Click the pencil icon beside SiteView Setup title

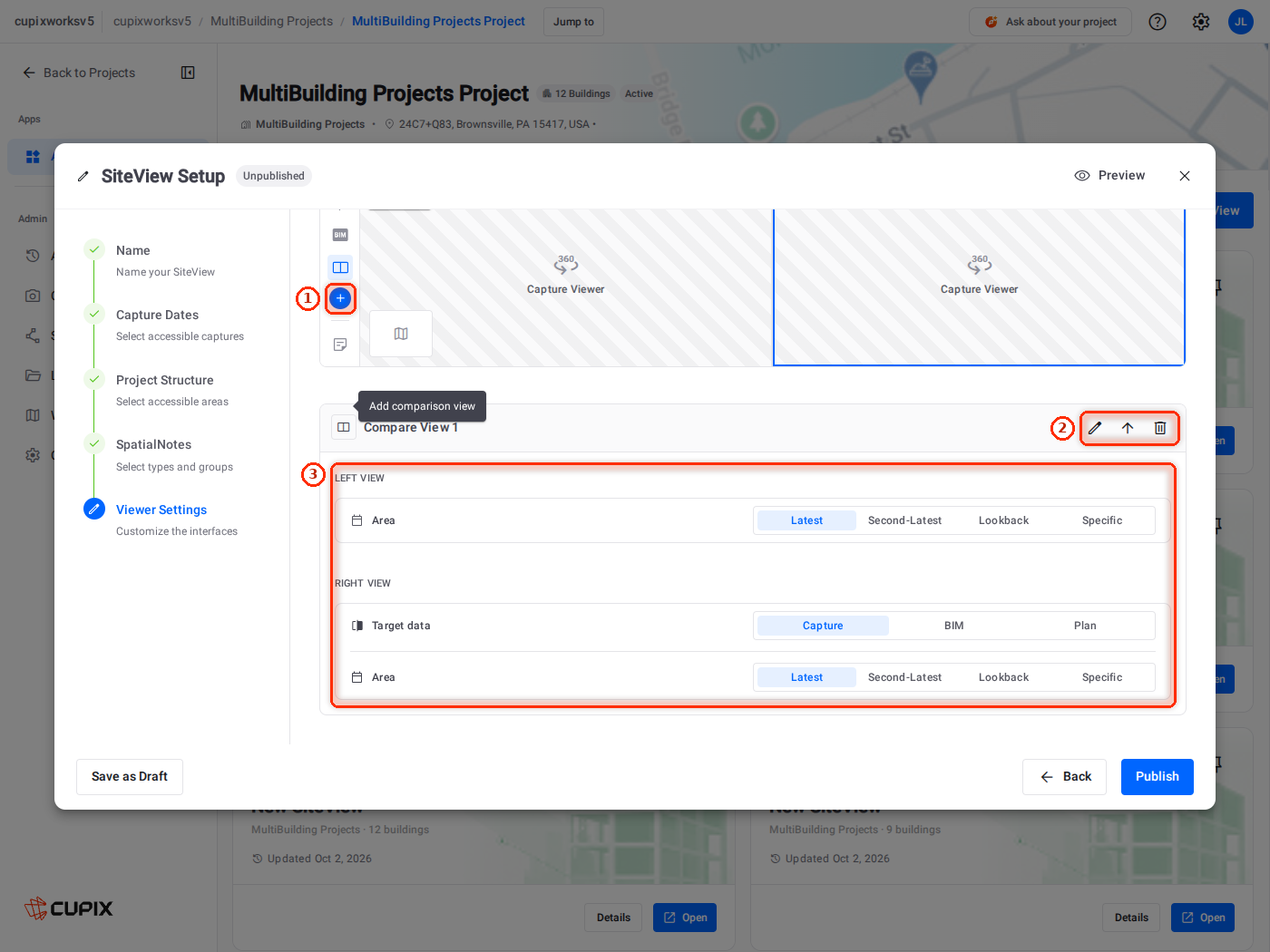coord(83,177)
